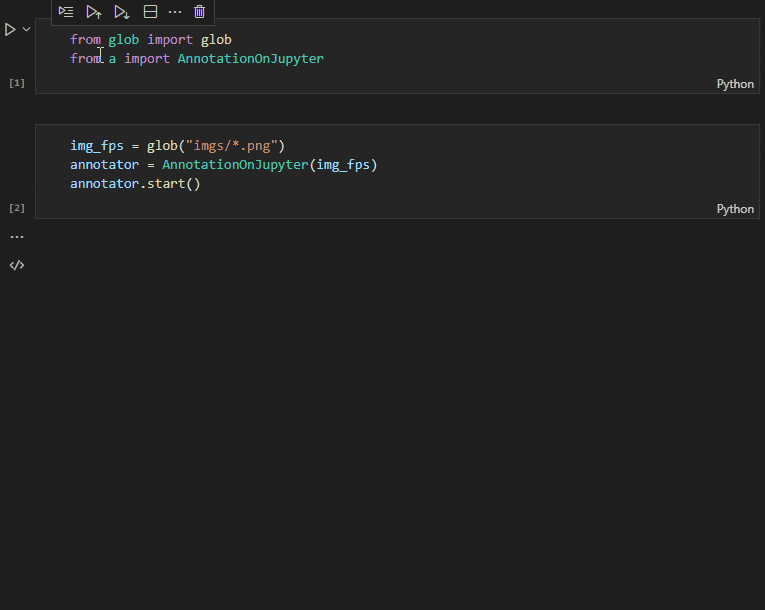Change second cell's Python language mode
The image size is (765, 610).
pos(735,209)
